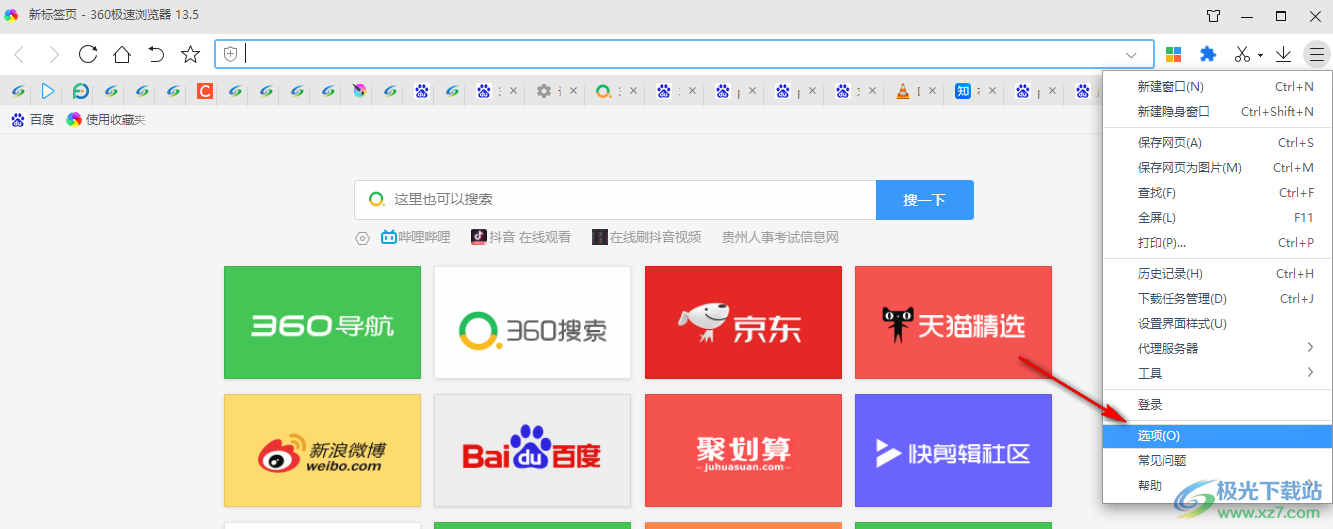The image size is (1333, 529).
Task: Click the 这里也可以搜索 search field
Action: pyautogui.click(x=615, y=200)
